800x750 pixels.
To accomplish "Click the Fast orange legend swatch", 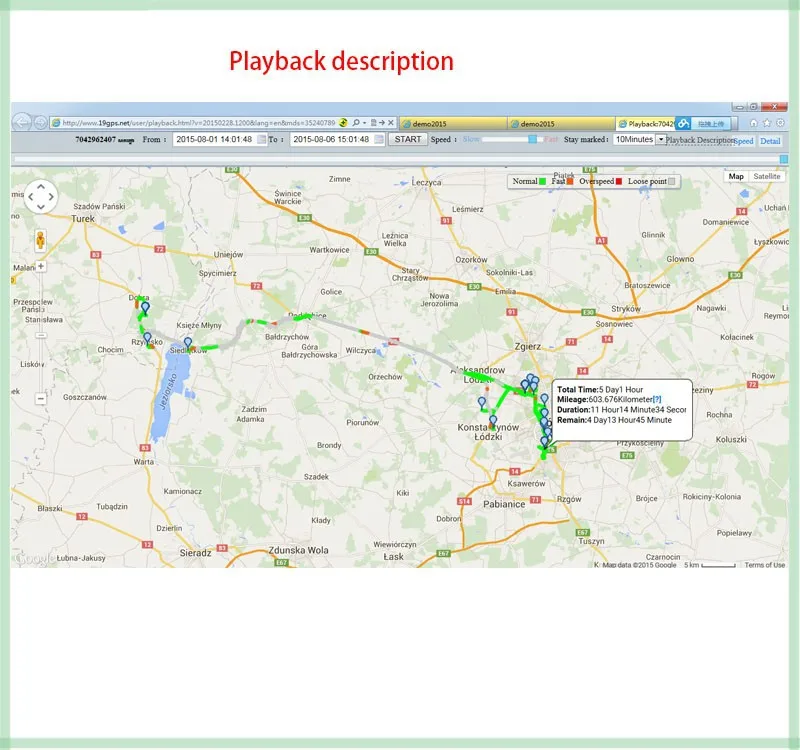I will [x=570, y=181].
